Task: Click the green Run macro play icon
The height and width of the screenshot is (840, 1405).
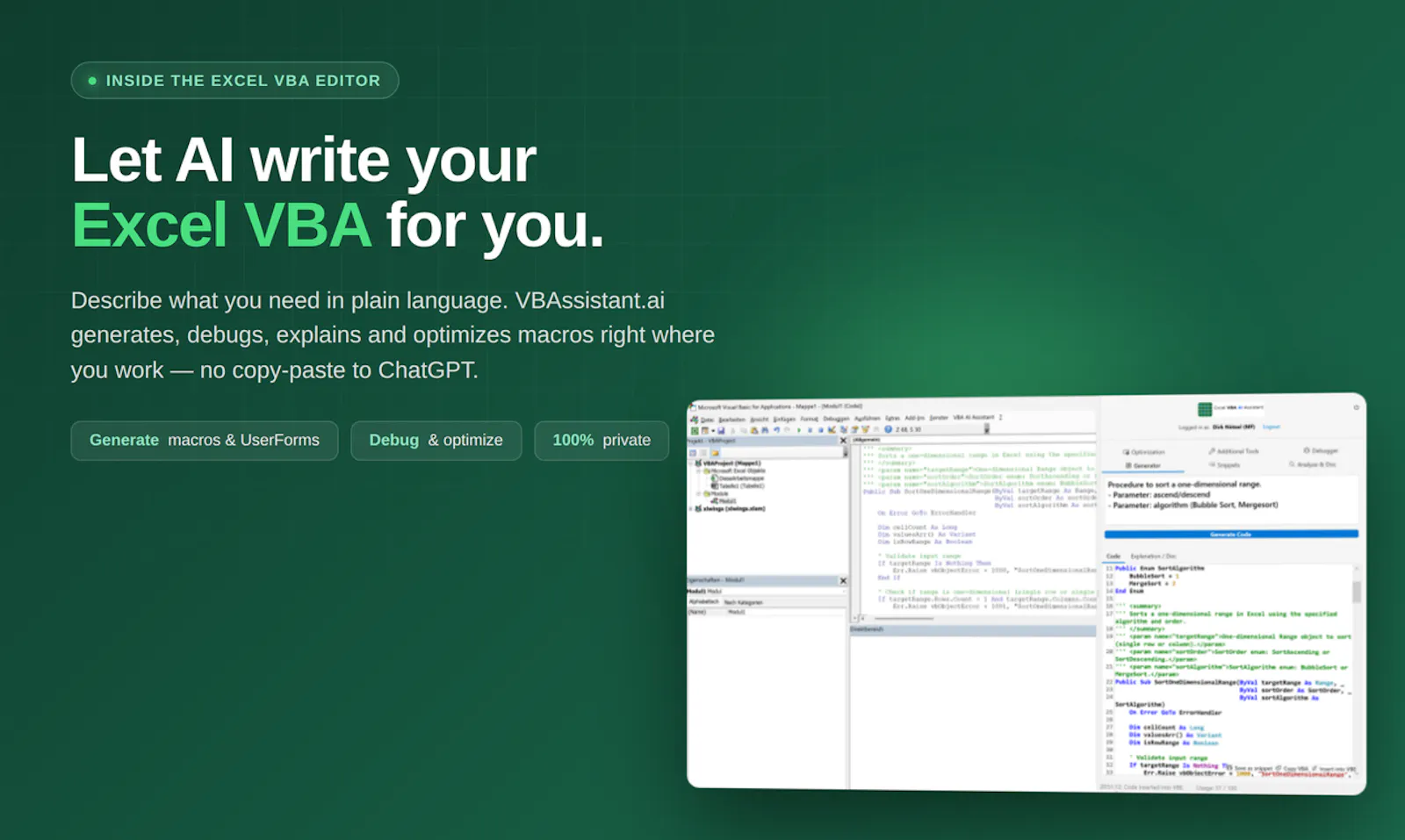Action: 799,430
